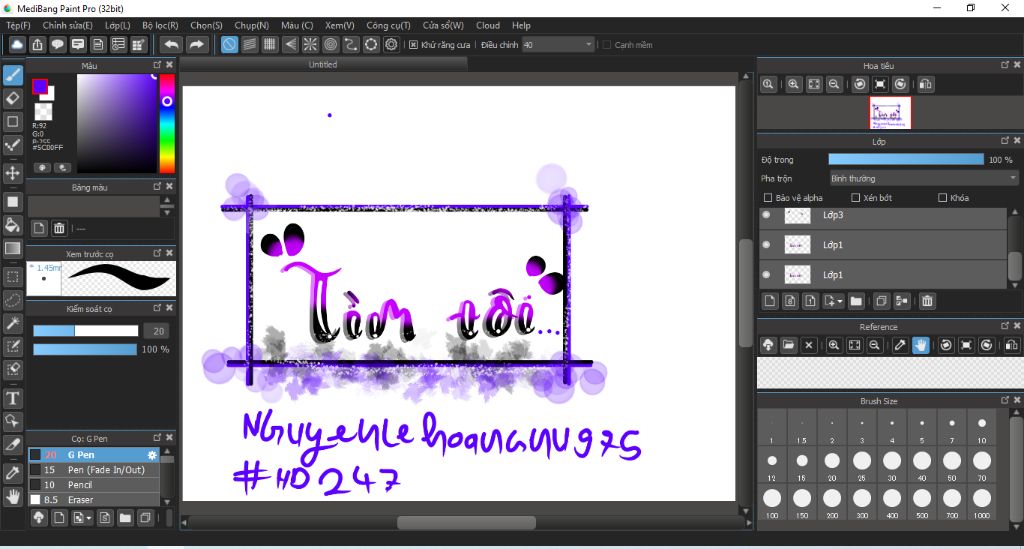Click the Redo arrow in the toolbar
This screenshot has width=1024, height=549.
click(196, 44)
